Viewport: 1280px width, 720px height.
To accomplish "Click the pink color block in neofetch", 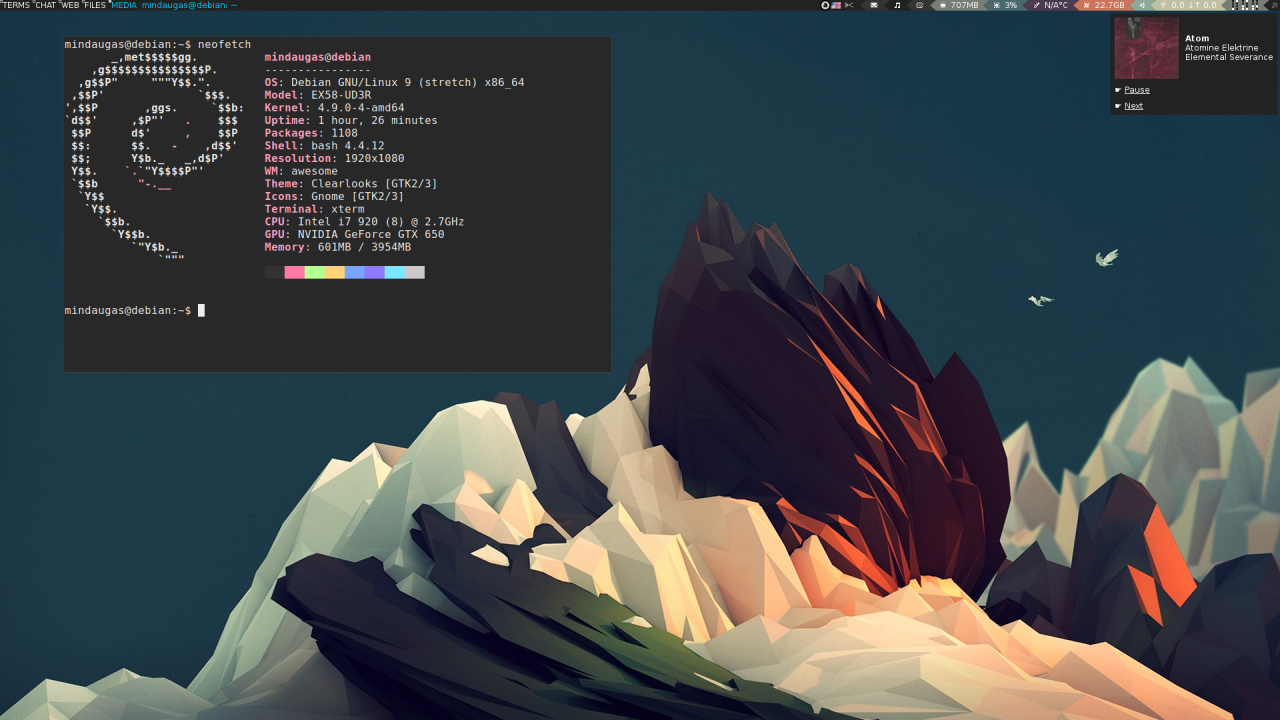I will click(294, 272).
